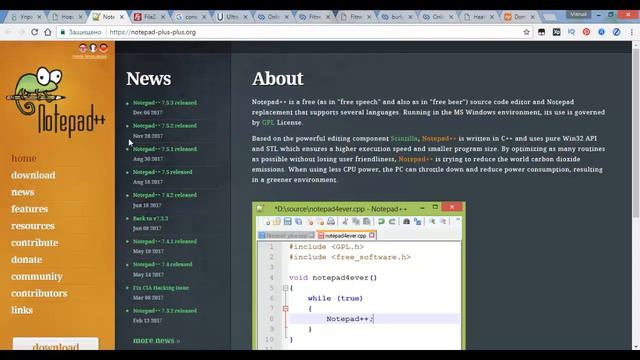The image size is (640, 360).
Task: Open 'Notepad++ 7.5.3 released' news item
Action: coord(164,103)
